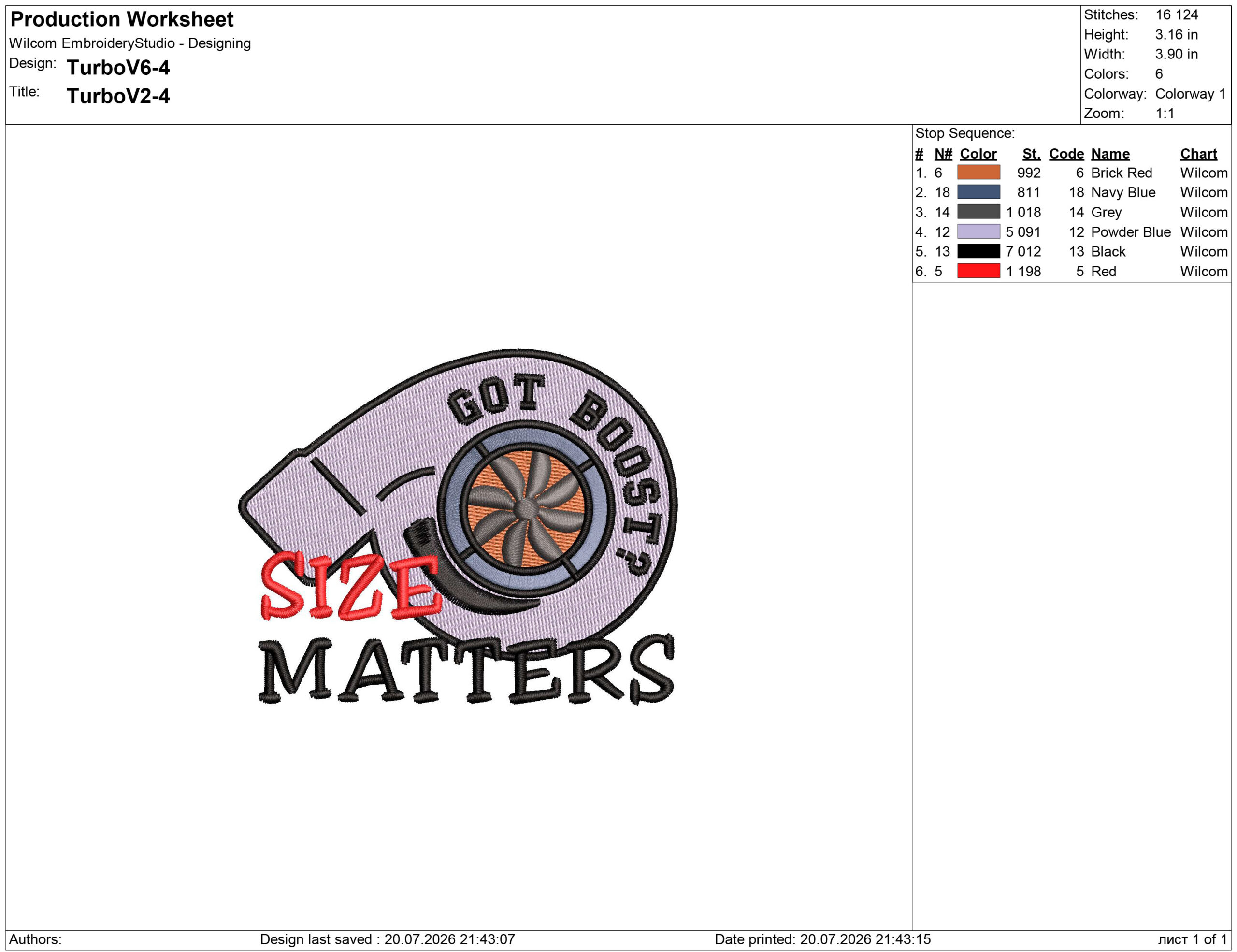Click the 'Code' column header
Screen dimensions: 1237x952
click(1066, 154)
